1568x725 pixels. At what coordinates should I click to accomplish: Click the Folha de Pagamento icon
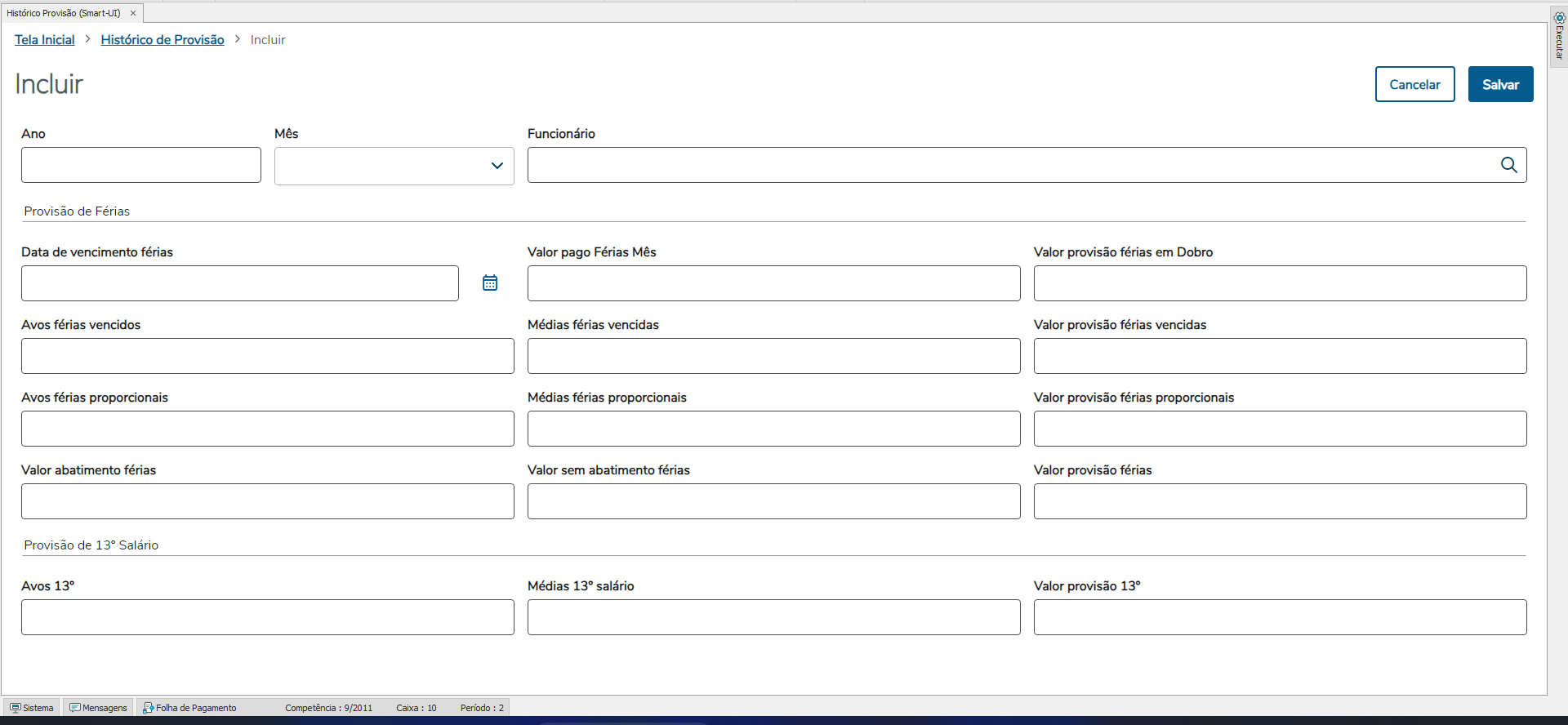(149, 708)
